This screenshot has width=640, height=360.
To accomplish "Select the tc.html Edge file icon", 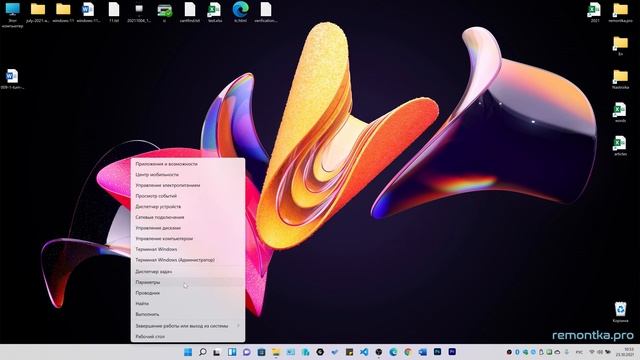I will [x=240, y=12].
